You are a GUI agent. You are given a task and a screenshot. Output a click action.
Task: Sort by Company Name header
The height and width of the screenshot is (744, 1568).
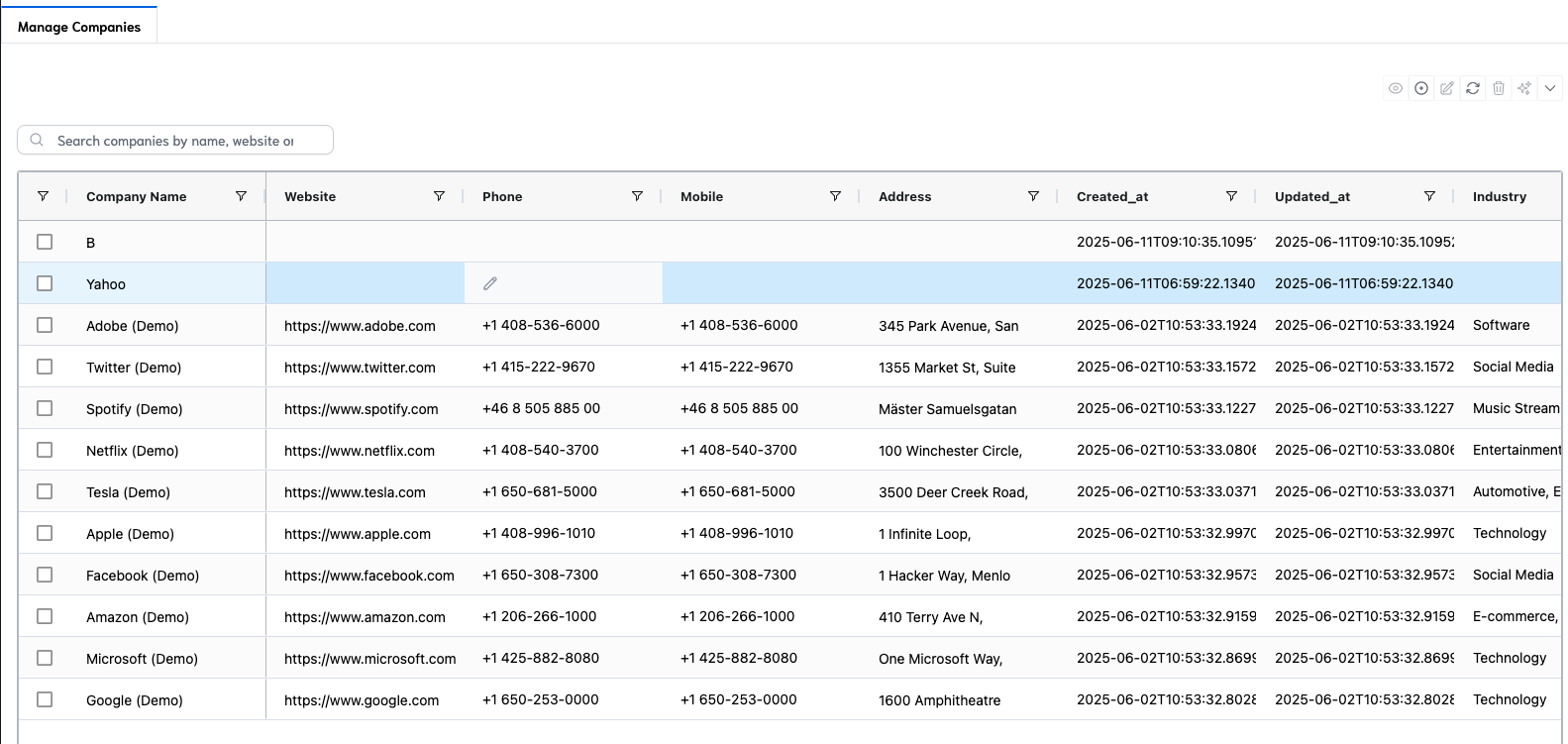pyautogui.click(x=137, y=196)
